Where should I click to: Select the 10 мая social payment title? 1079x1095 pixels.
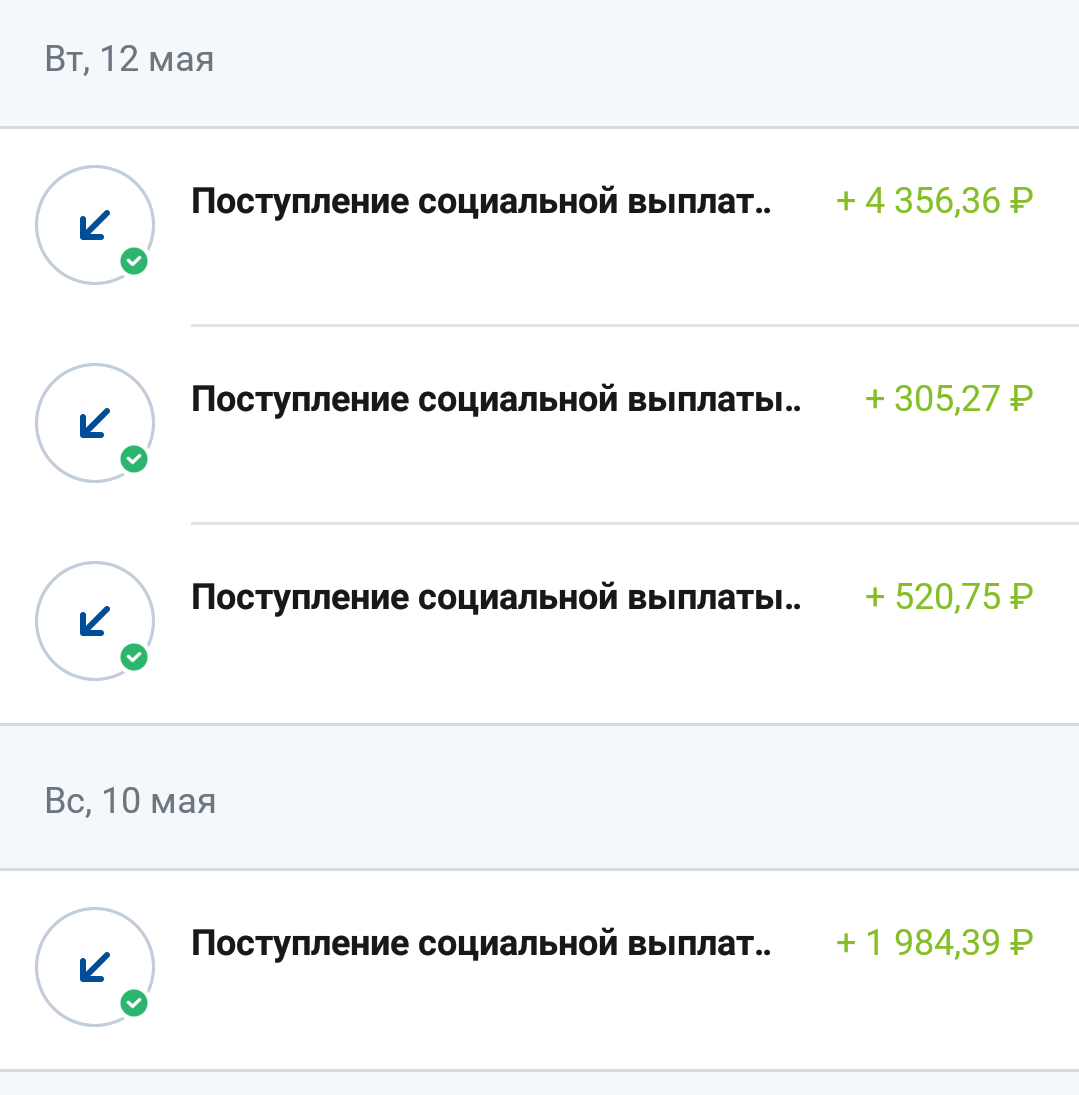[x=481, y=944]
